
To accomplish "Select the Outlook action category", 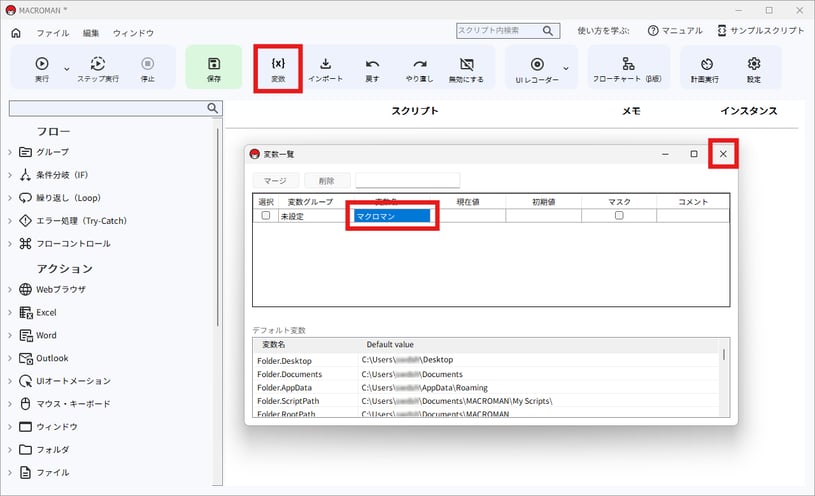I will [52, 358].
